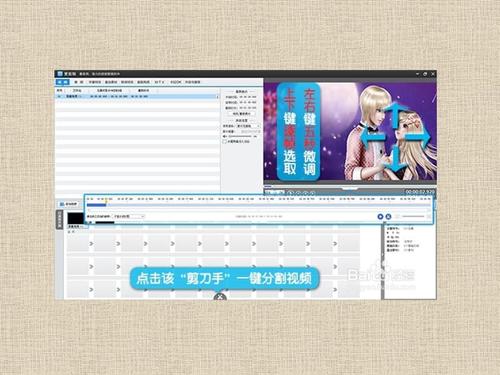Click the speaker icon beside the volume slider

point(225,137)
